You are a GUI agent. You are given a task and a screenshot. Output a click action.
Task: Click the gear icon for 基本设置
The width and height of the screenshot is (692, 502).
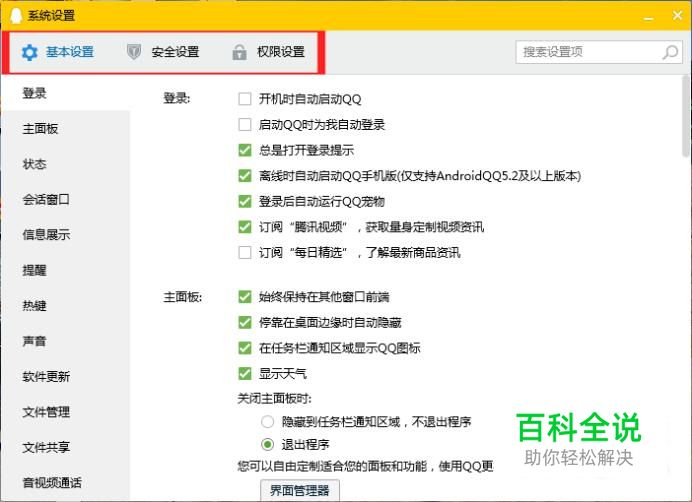click(x=30, y=53)
